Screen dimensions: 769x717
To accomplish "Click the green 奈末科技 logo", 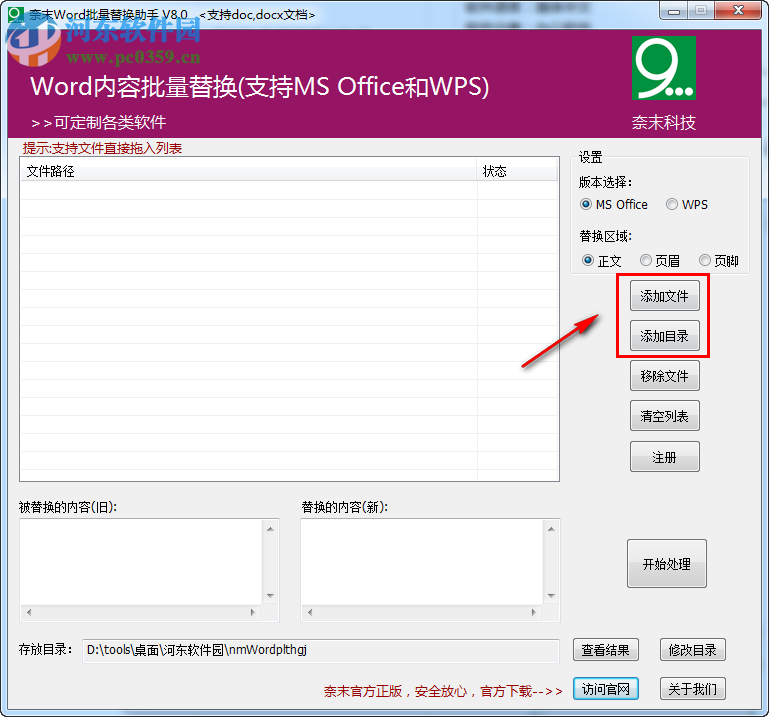I will (664, 68).
